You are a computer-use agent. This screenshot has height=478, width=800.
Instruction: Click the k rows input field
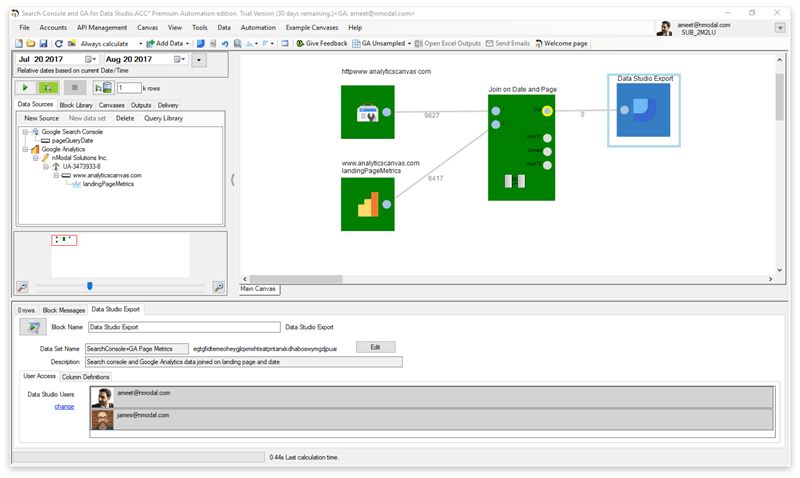click(129, 88)
